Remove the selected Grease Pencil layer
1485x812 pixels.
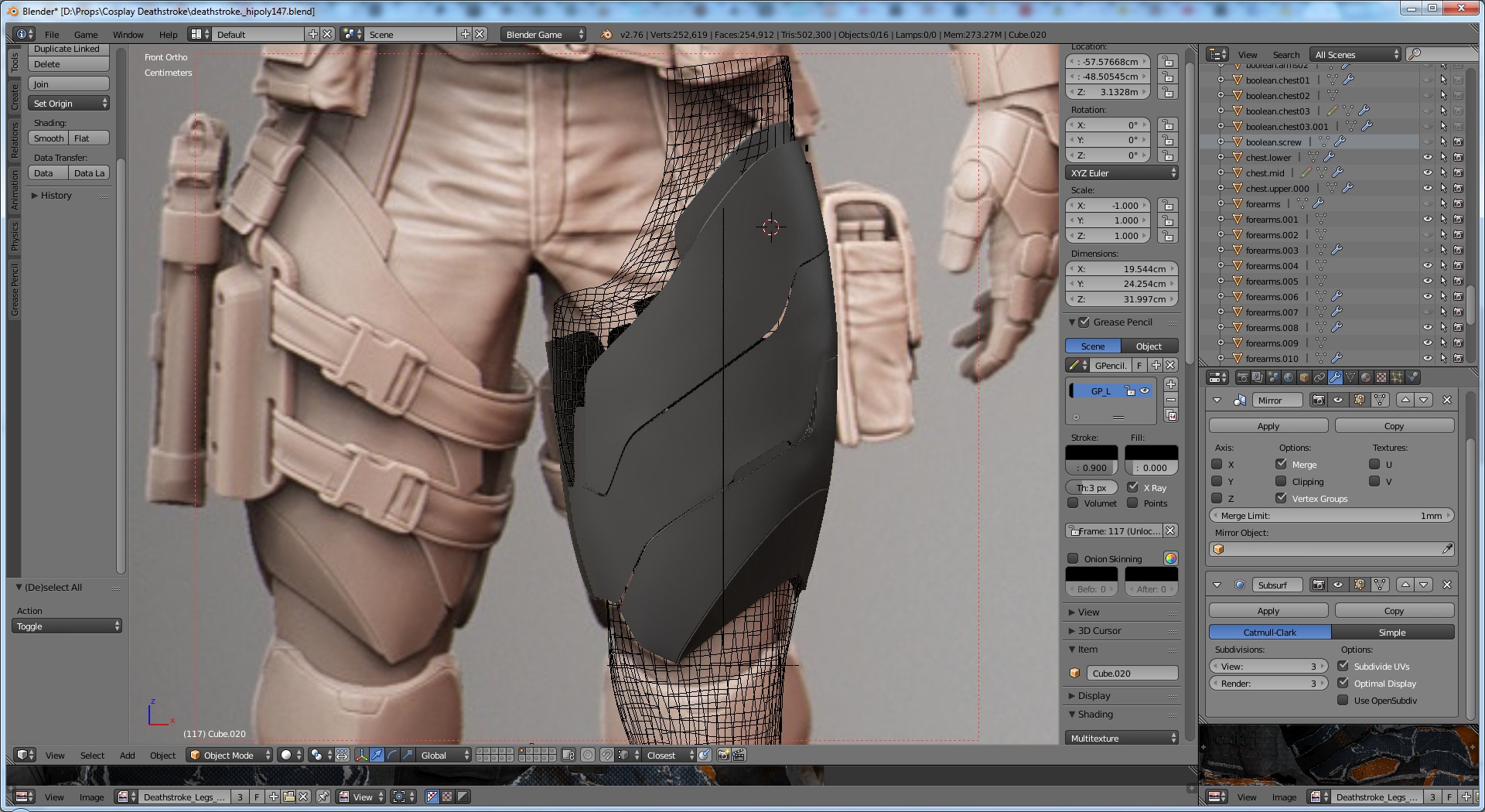click(1171, 400)
